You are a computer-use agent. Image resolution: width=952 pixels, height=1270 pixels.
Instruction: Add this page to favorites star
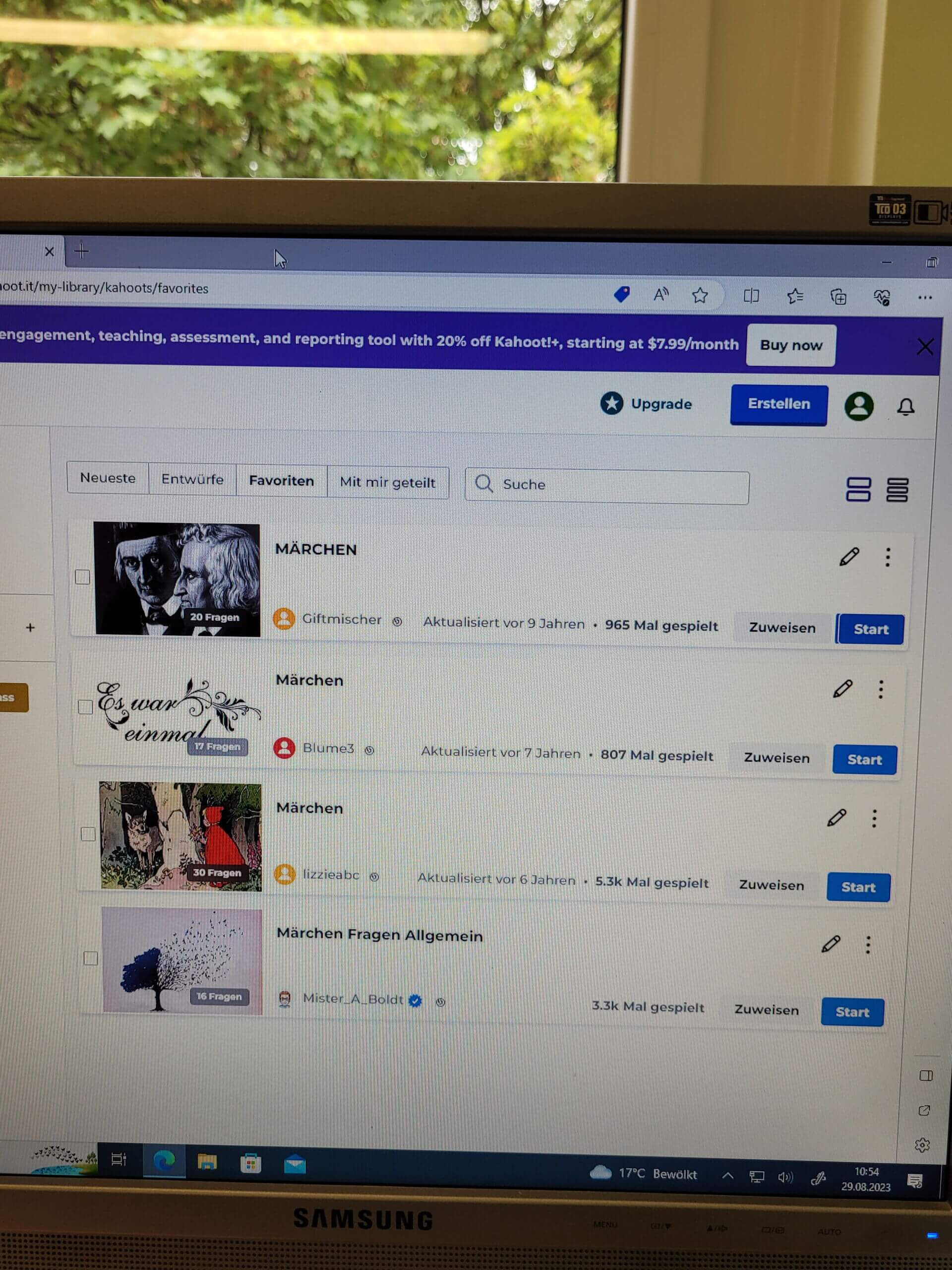[700, 296]
